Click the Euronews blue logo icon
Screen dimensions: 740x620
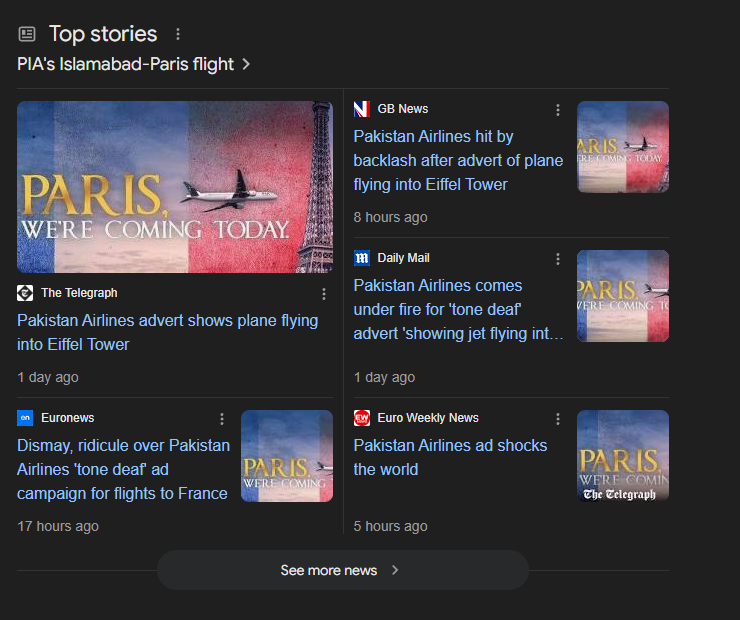25,418
